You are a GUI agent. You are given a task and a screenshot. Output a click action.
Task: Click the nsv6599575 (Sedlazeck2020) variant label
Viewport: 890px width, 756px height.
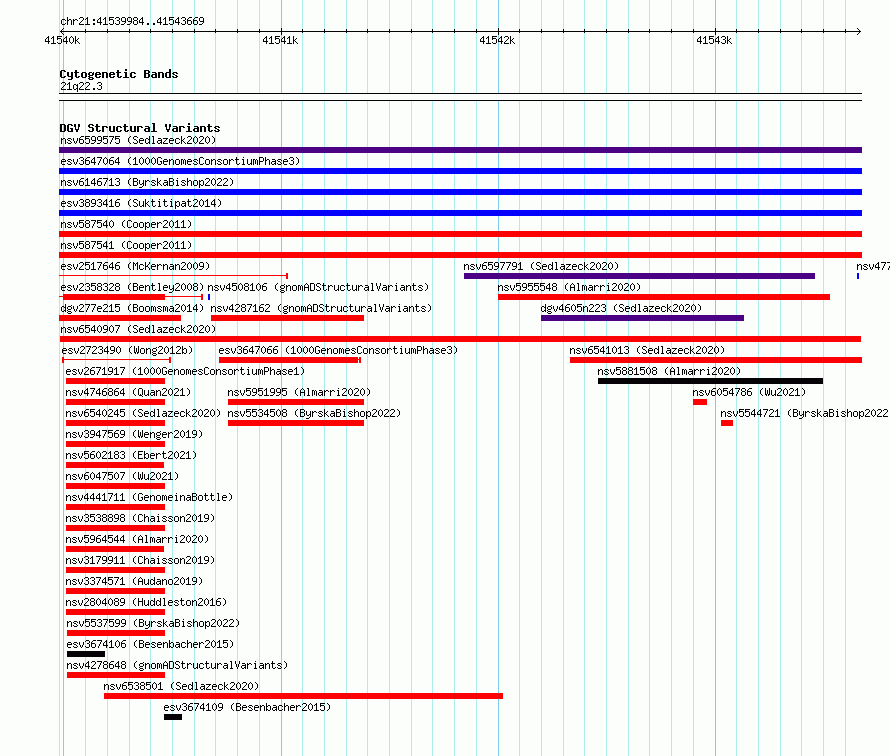click(138, 140)
